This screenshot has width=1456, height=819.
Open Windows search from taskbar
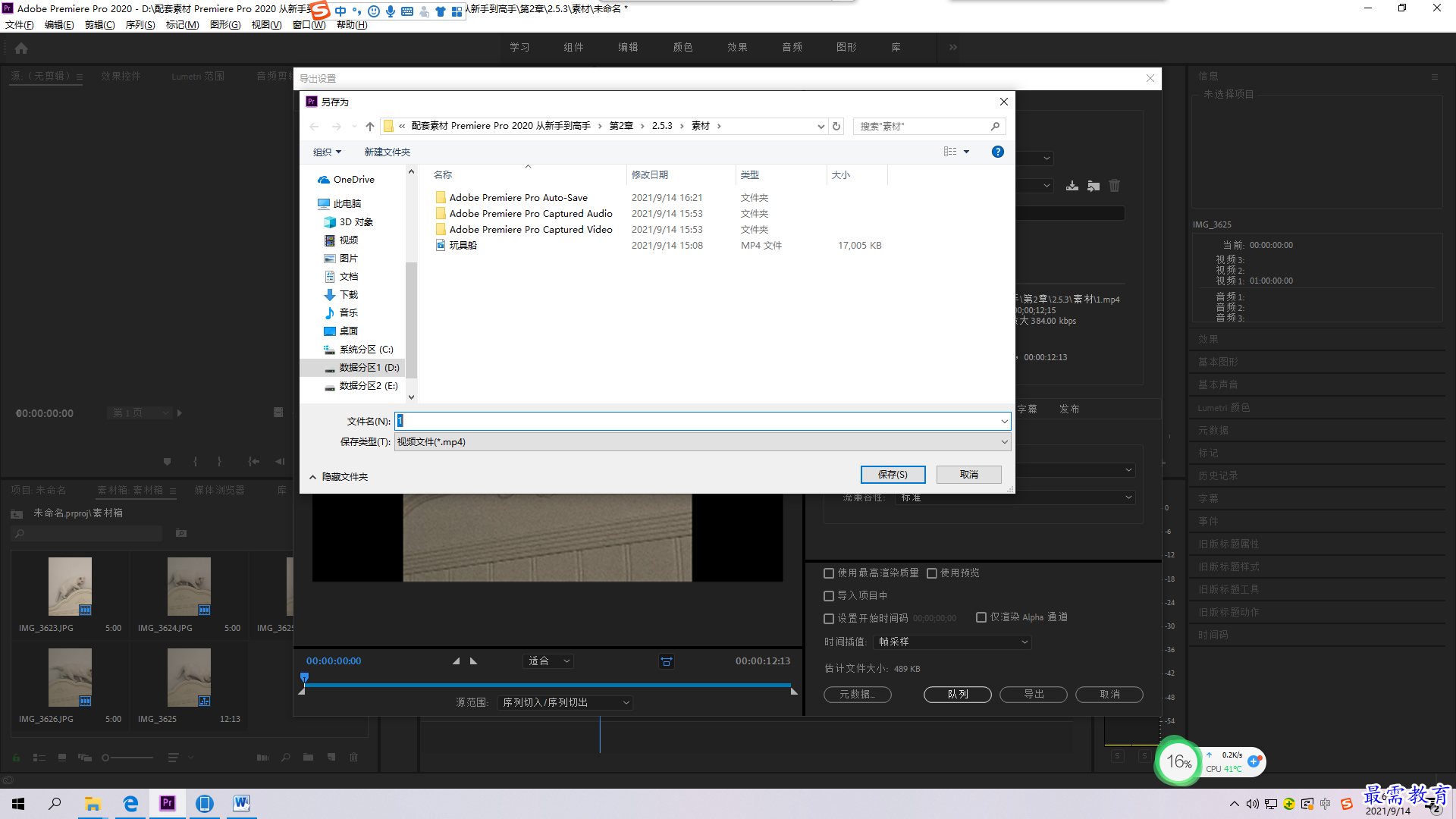55,804
